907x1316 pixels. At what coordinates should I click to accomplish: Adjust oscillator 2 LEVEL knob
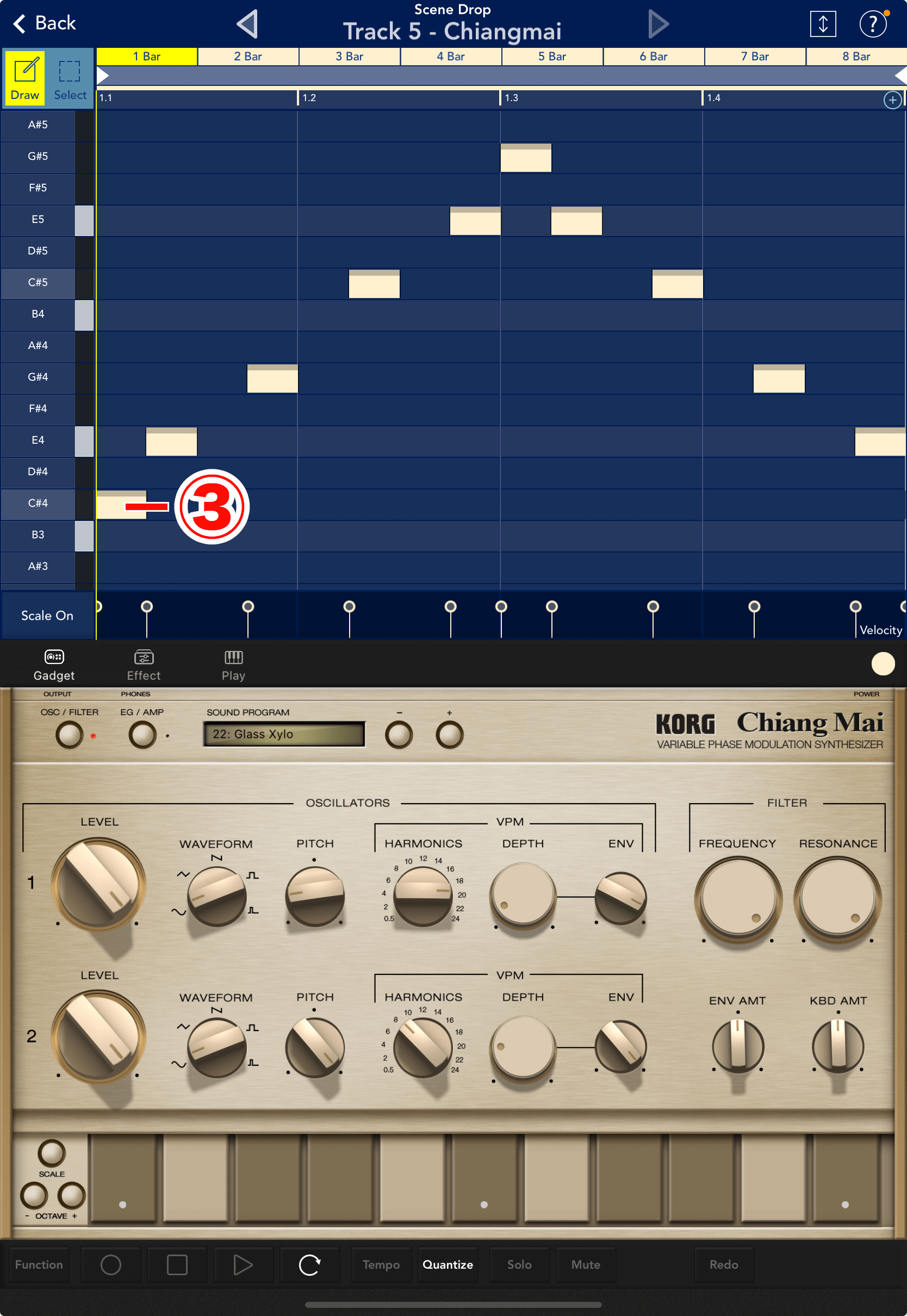pyautogui.click(x=98, y=1036)
